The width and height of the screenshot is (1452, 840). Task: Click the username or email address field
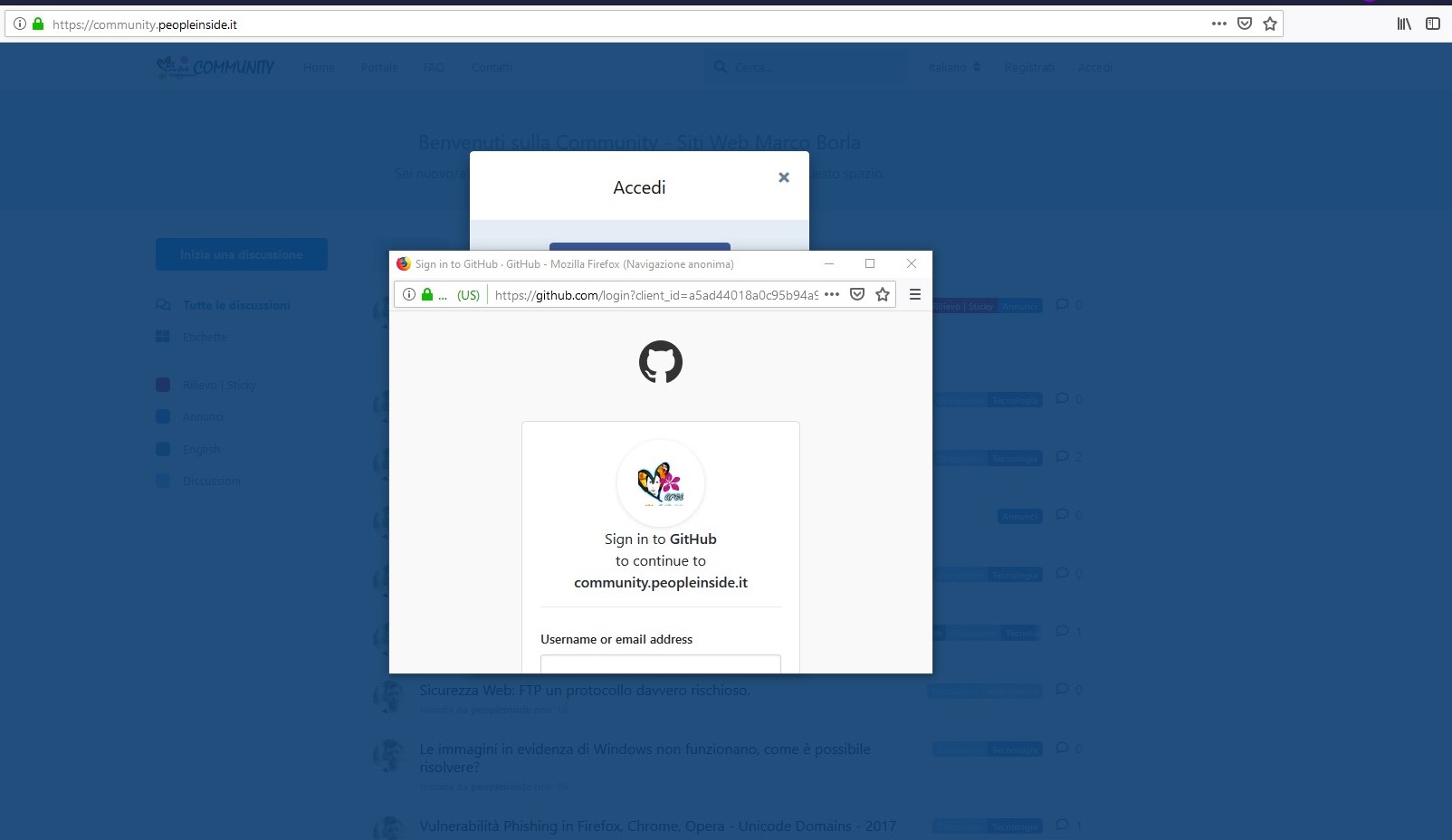point(661,665)
